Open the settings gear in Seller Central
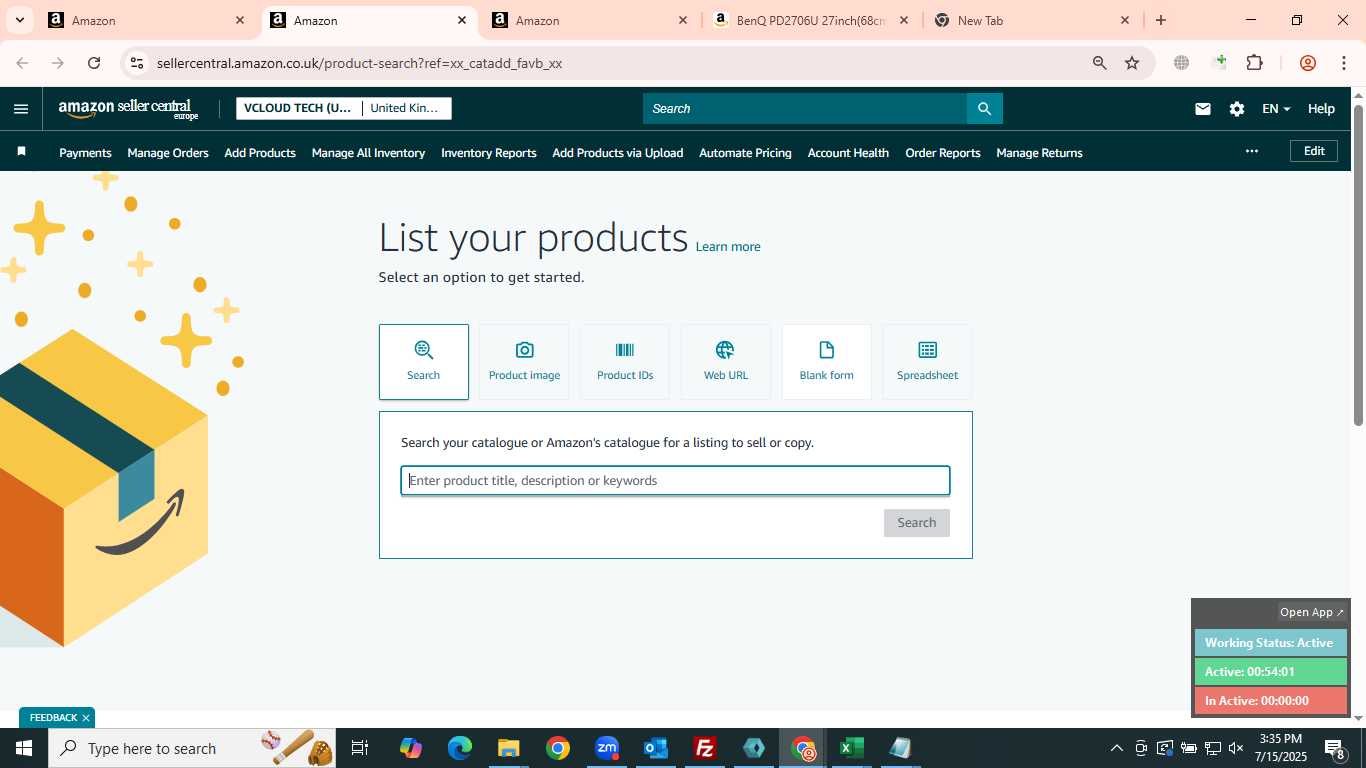The image size is (1366, 768). [x=1237, y=109]
